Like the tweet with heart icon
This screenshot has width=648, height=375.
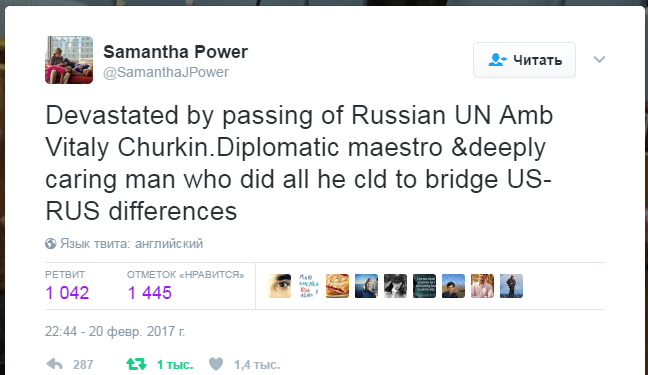coord(216,364)
